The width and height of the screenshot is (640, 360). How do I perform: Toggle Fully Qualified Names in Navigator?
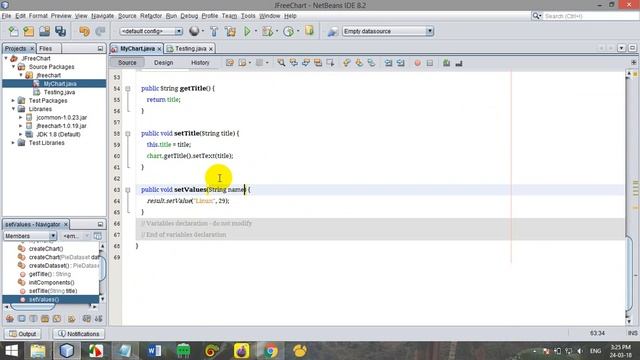point(71,318)
